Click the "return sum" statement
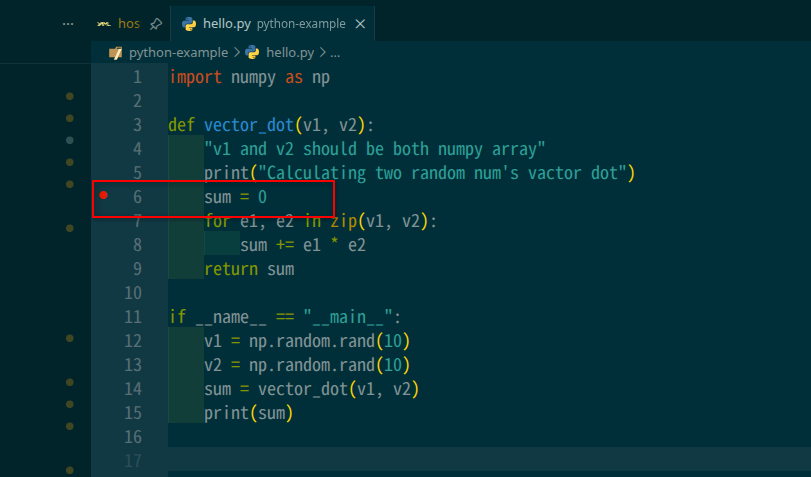 point(249,269)
